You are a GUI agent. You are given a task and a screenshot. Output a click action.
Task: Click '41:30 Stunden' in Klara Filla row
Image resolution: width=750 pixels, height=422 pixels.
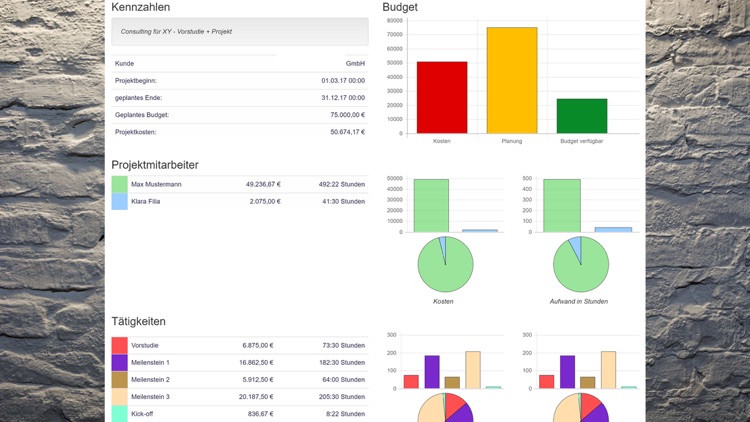pyautogui.click(x=343, y=201)
